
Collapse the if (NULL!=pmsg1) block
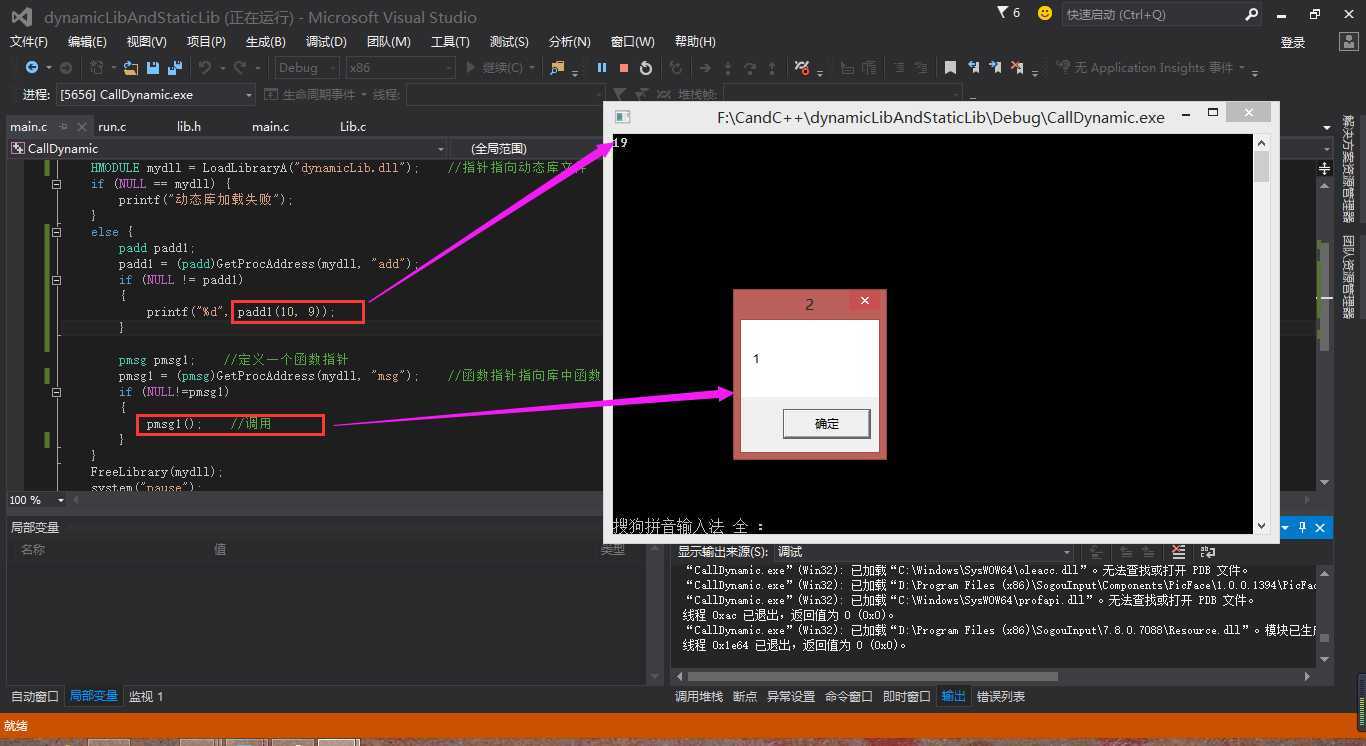57,392
